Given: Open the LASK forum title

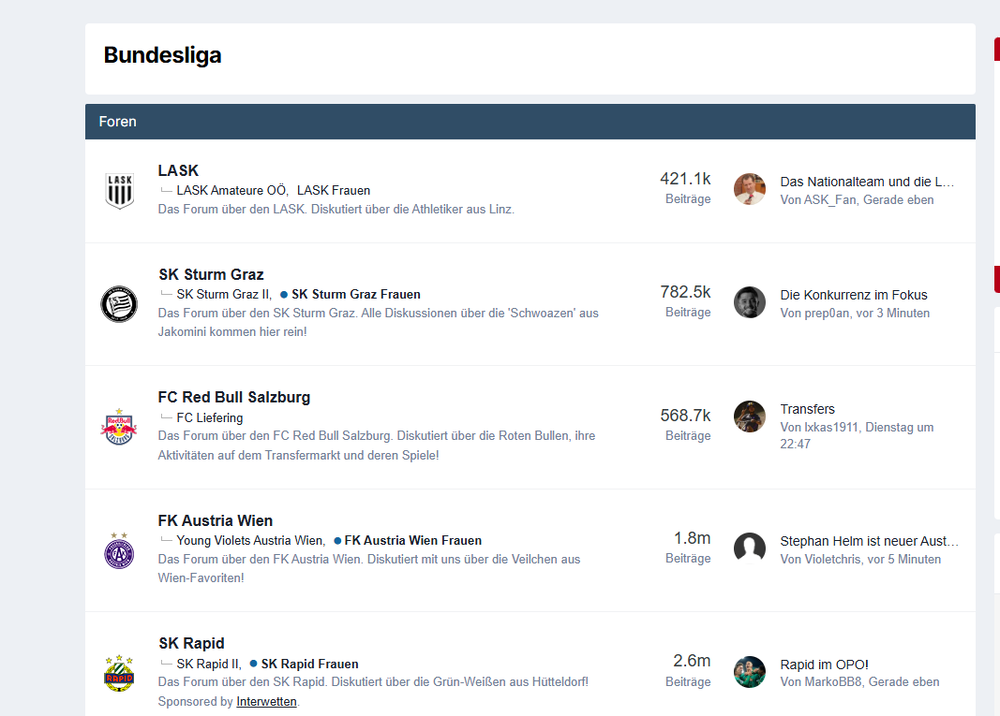Looking at the screenshot, I should pyautogui.click(x=179, y=171).
